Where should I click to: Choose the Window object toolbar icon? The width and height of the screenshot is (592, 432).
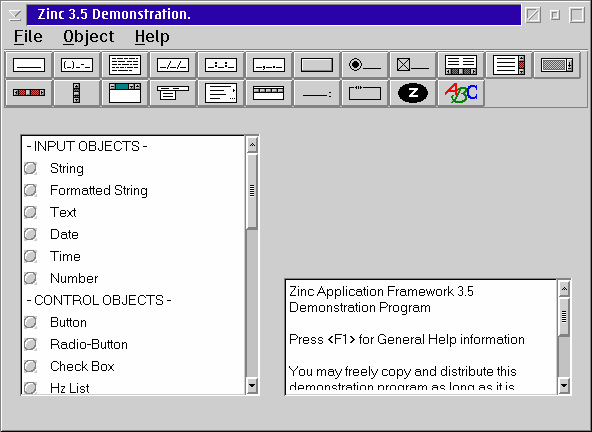[x=125, y=93]
